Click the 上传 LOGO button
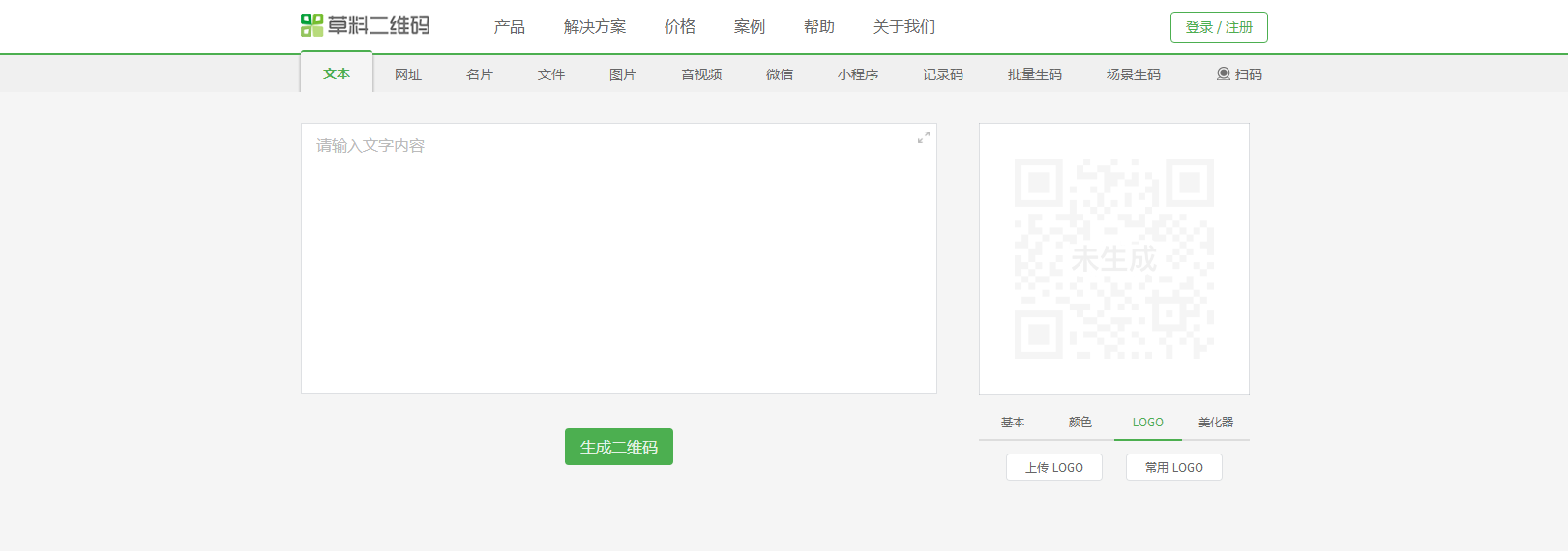Viewport: 1568px width, 556px height. [1054, 467]
